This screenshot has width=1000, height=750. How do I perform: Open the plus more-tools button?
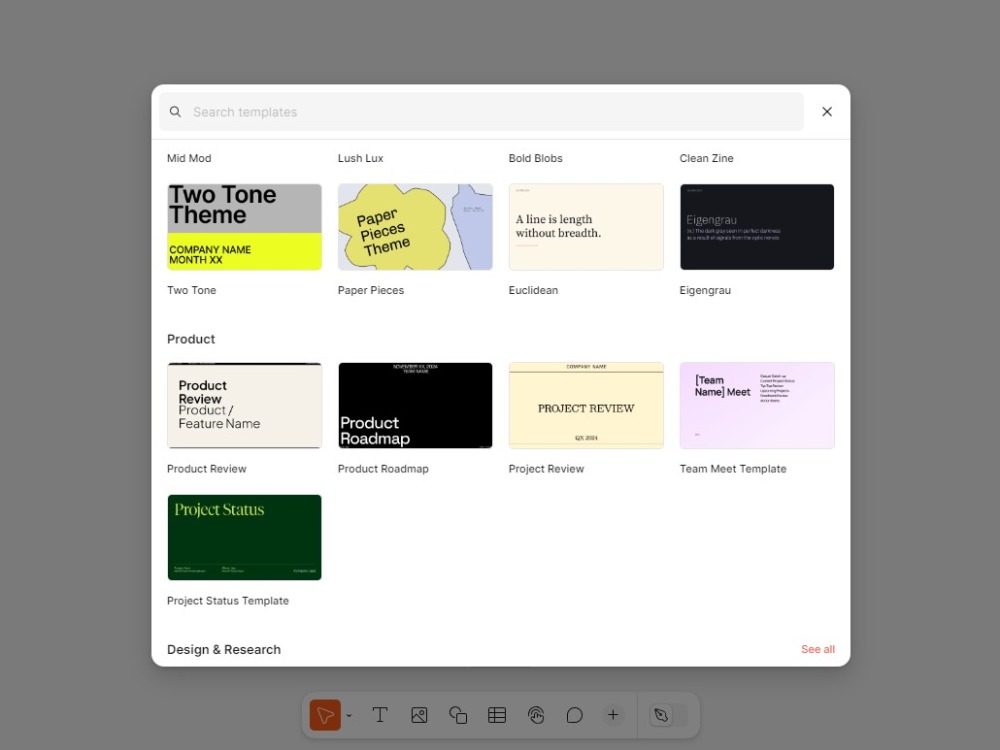[613, 715]
